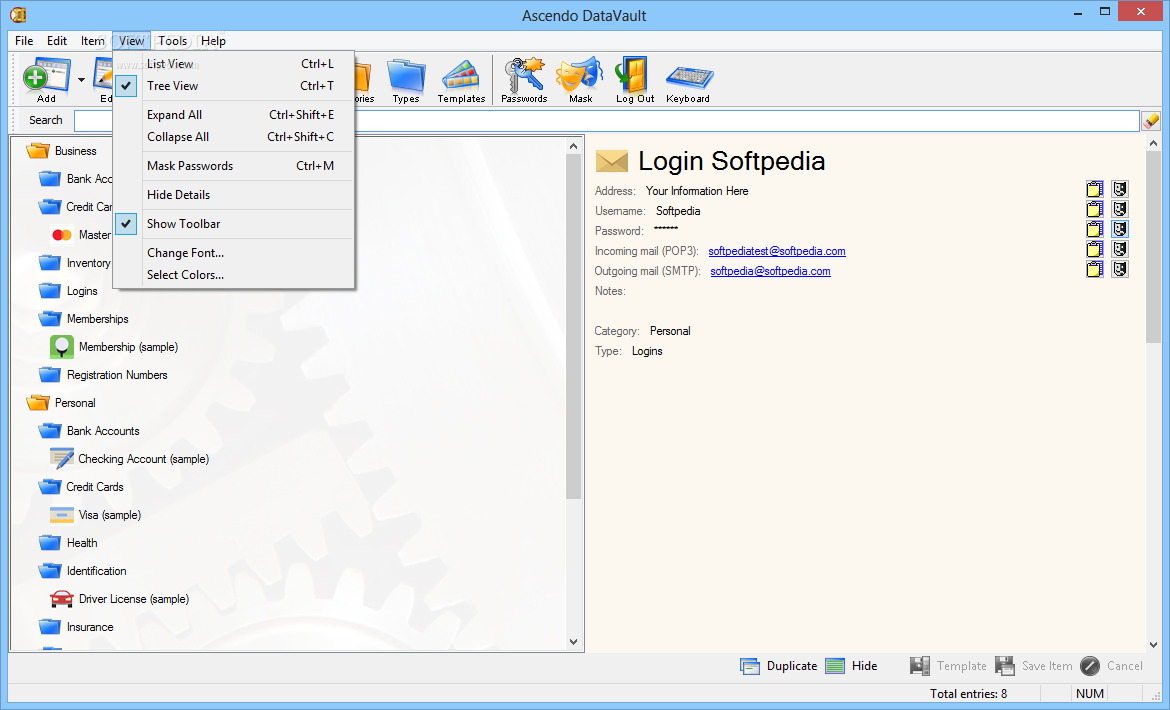Open Change Font... menu entry

coord(234,254)
